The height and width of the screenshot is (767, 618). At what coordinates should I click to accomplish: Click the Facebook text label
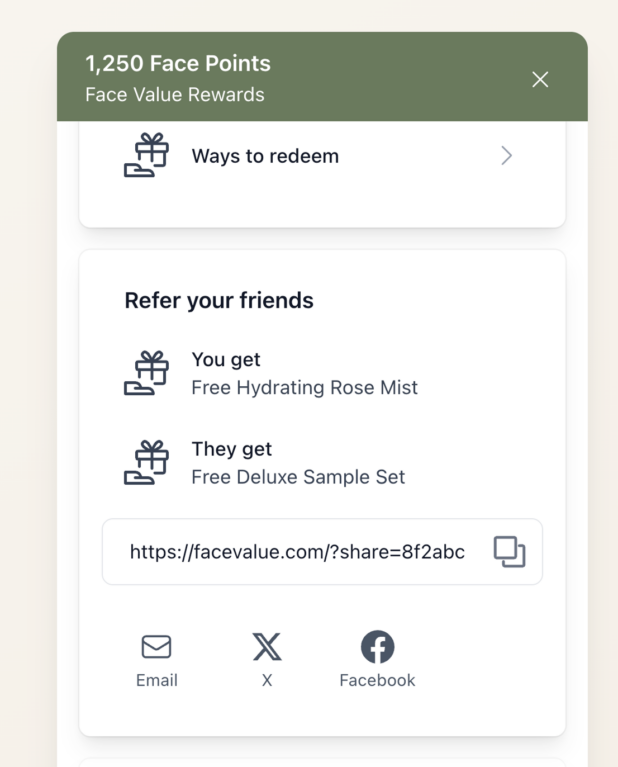(x=377, y=680)
